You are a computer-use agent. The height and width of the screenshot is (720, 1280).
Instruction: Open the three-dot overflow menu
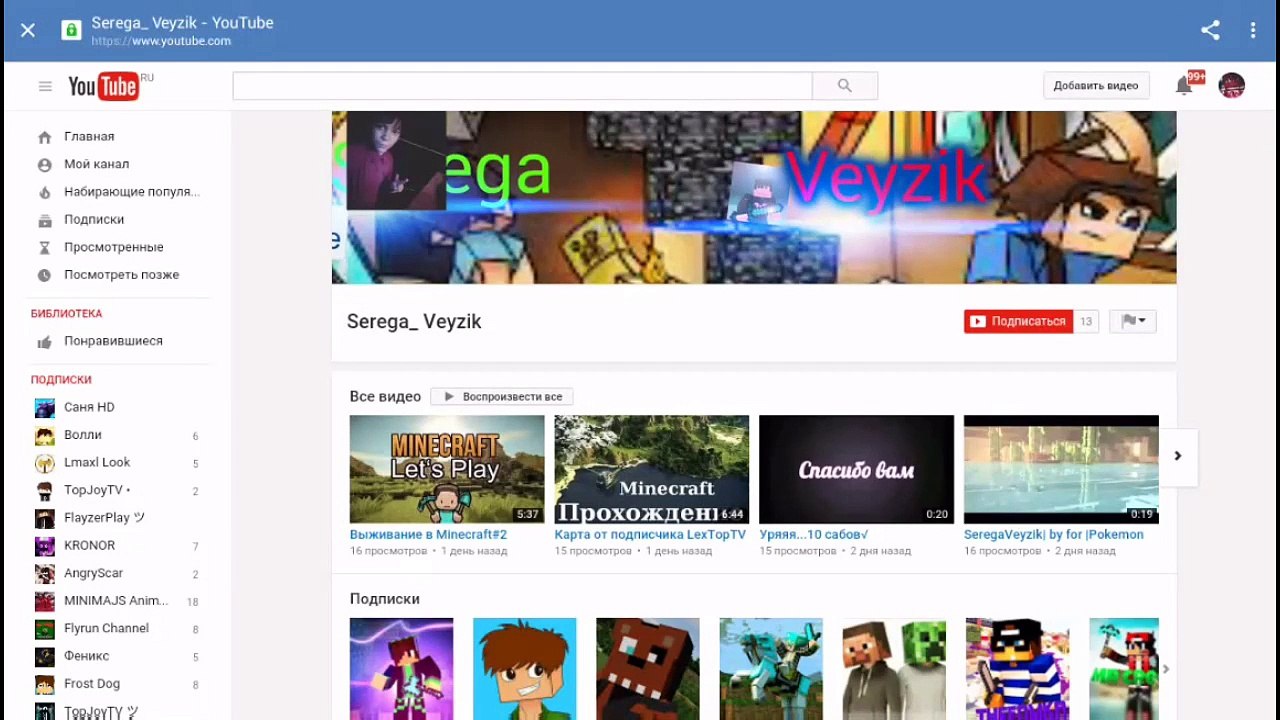point(1252,30)
